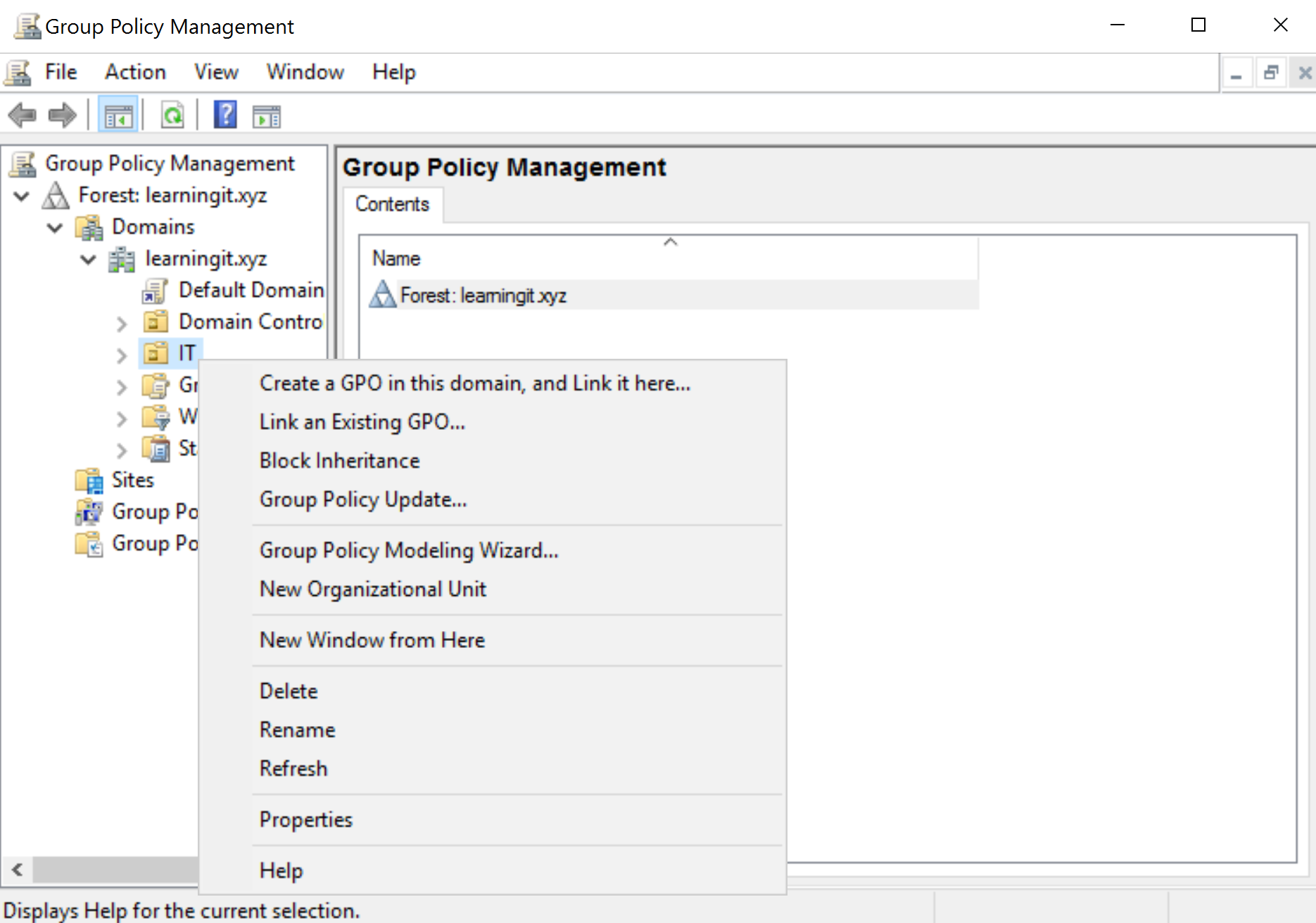Toggle the Show/Hide Console Tree icon
The width and height of the screenshot is (1316, 923).
point(118,115)
